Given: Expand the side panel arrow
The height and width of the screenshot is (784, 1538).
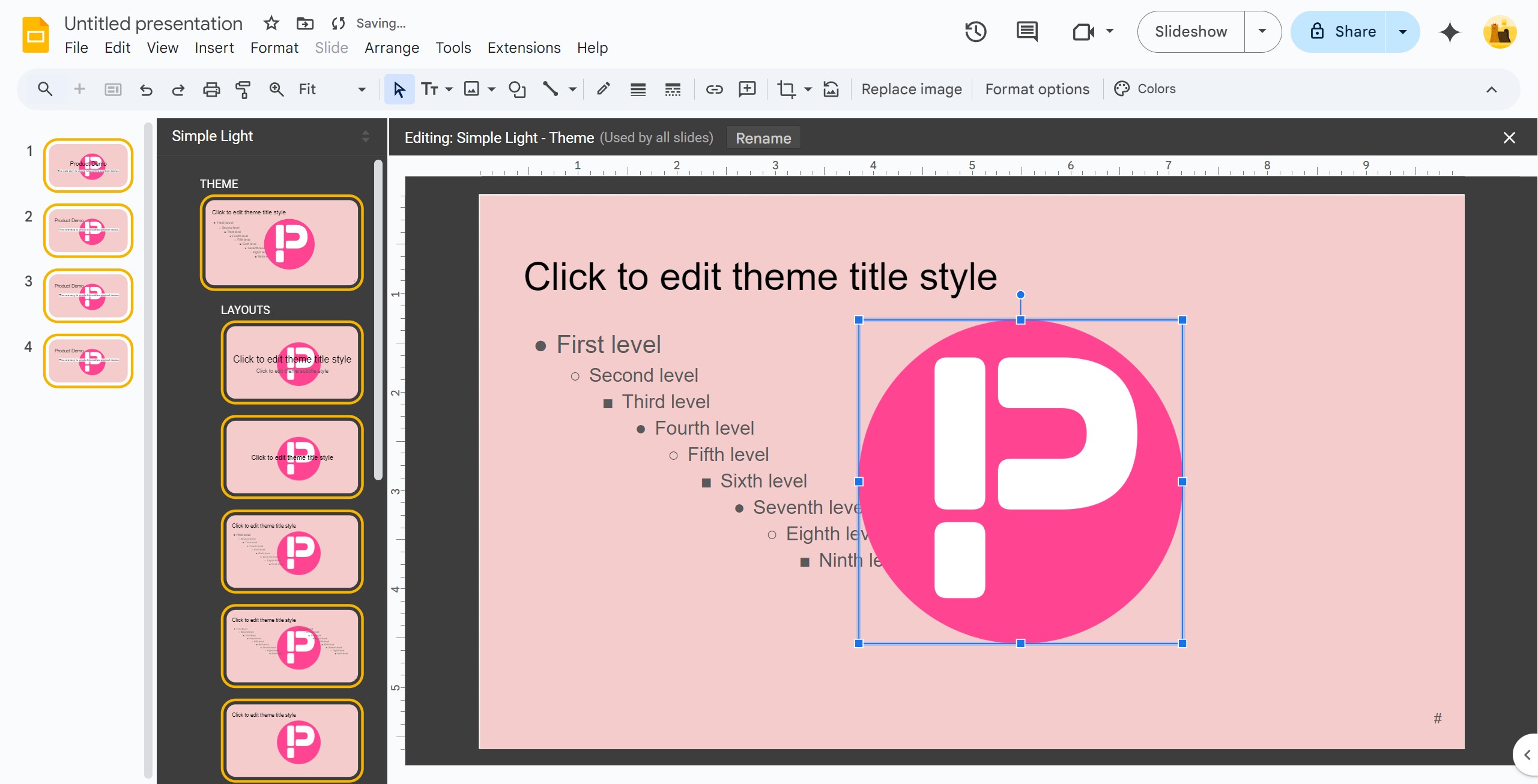Looking at the screenshot, I should click(x=1527, y=755).
